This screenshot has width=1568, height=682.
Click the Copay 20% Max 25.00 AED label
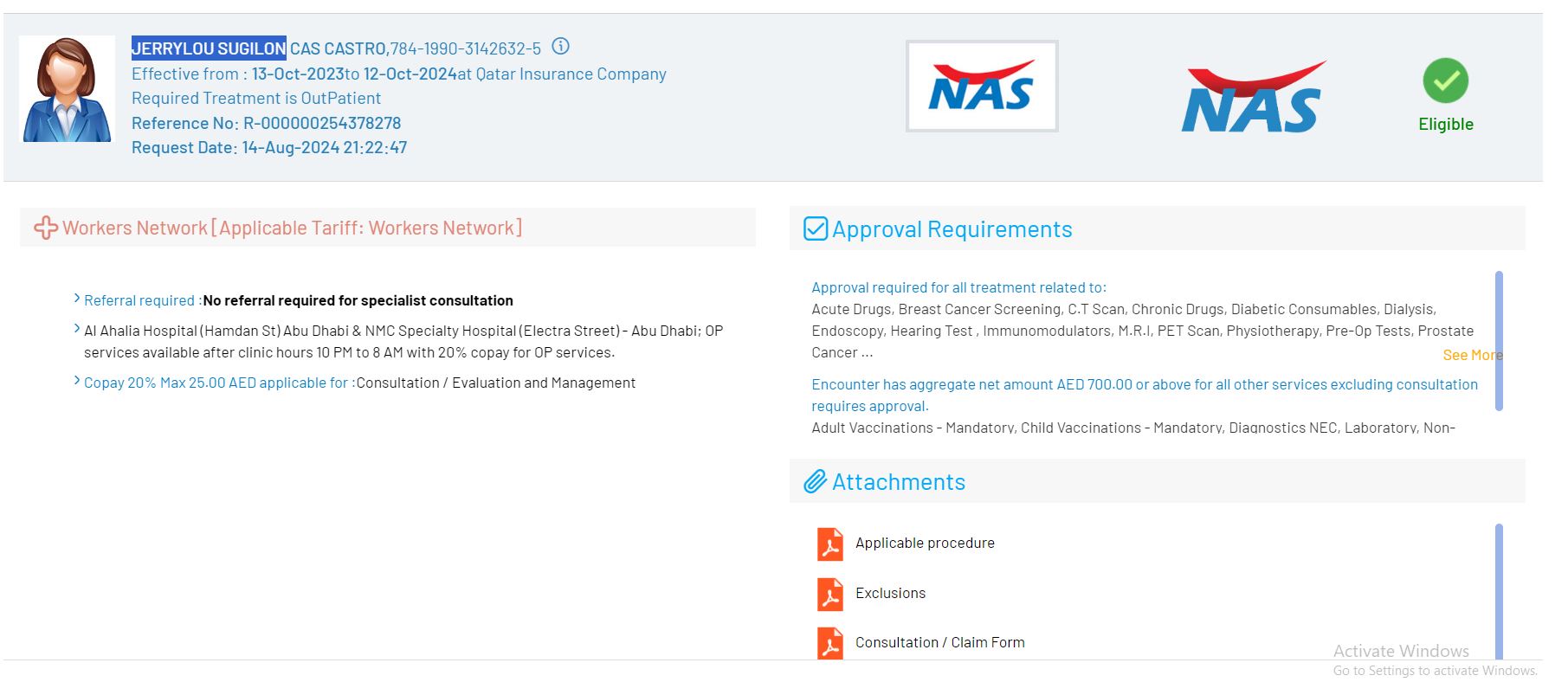click(x=219, y=383)
